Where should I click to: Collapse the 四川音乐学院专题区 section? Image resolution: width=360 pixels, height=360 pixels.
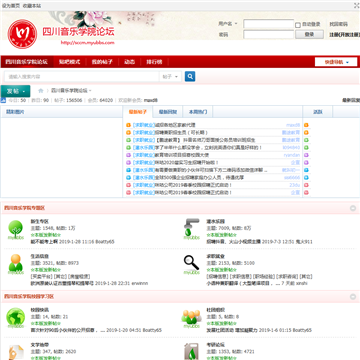(x=353, y=208)
